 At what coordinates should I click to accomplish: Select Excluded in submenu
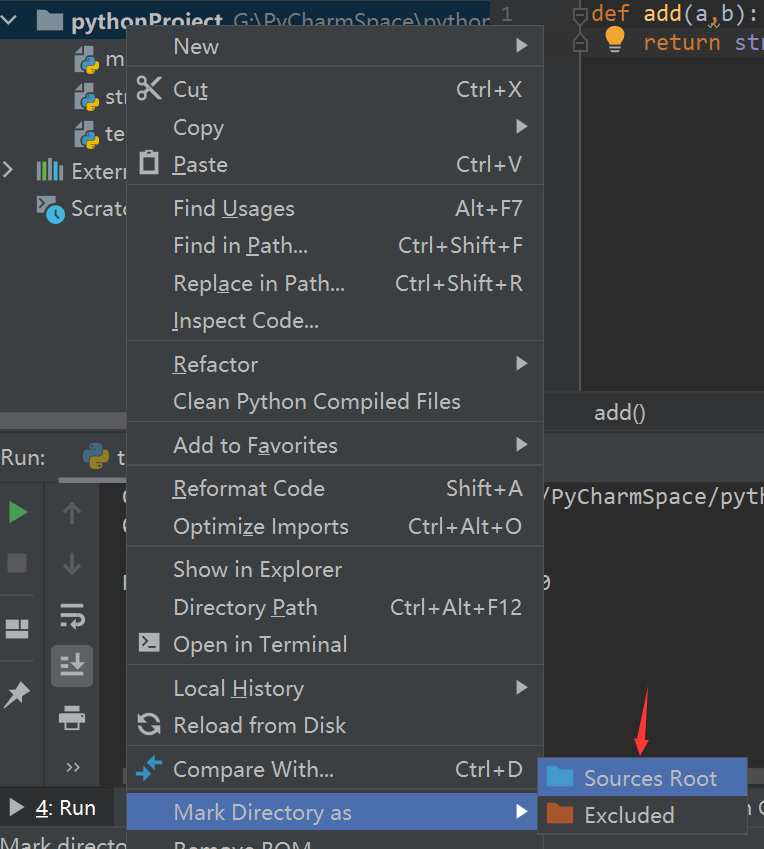[x=643, y=814]
